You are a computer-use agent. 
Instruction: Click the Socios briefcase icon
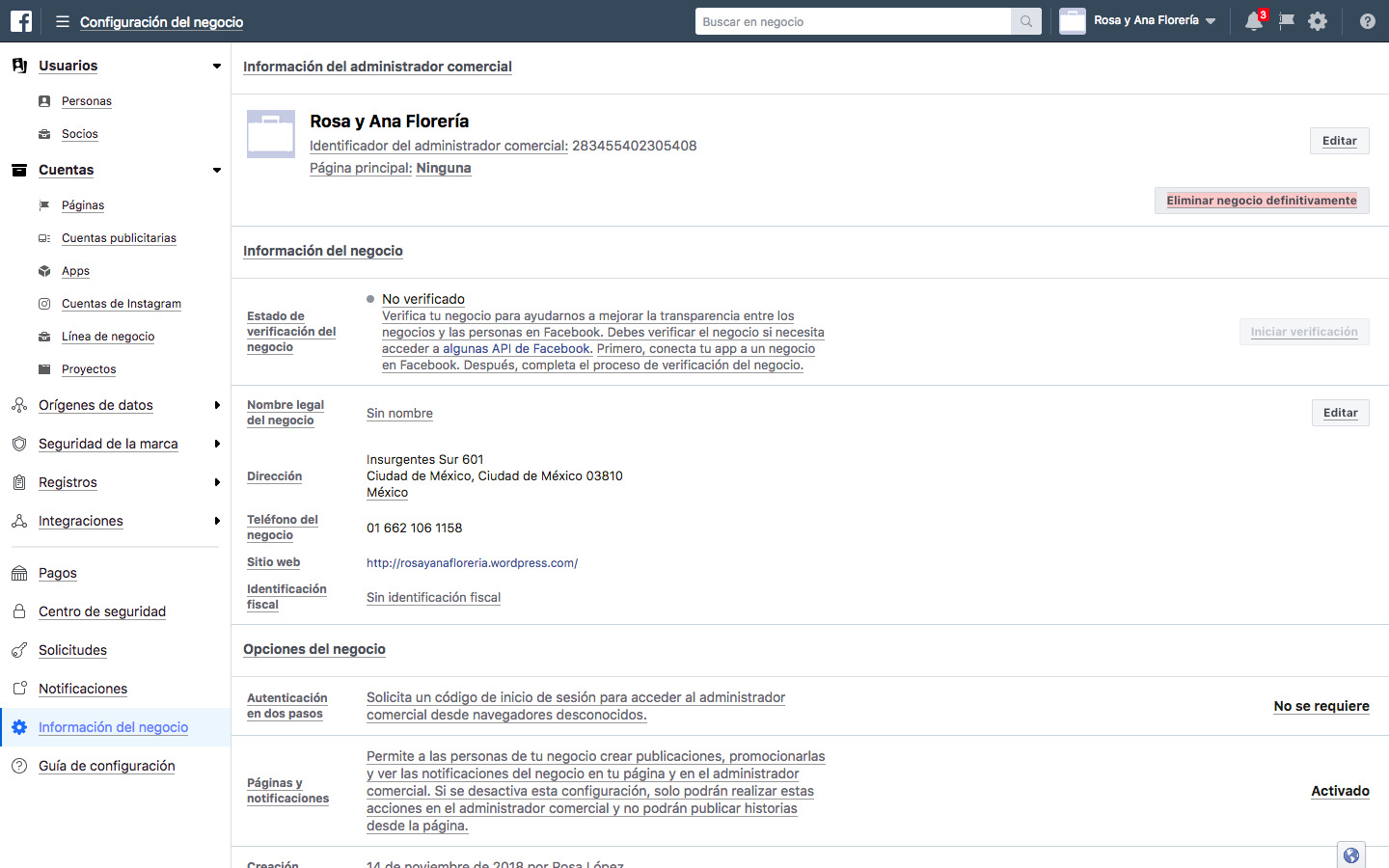pos(44,134)
